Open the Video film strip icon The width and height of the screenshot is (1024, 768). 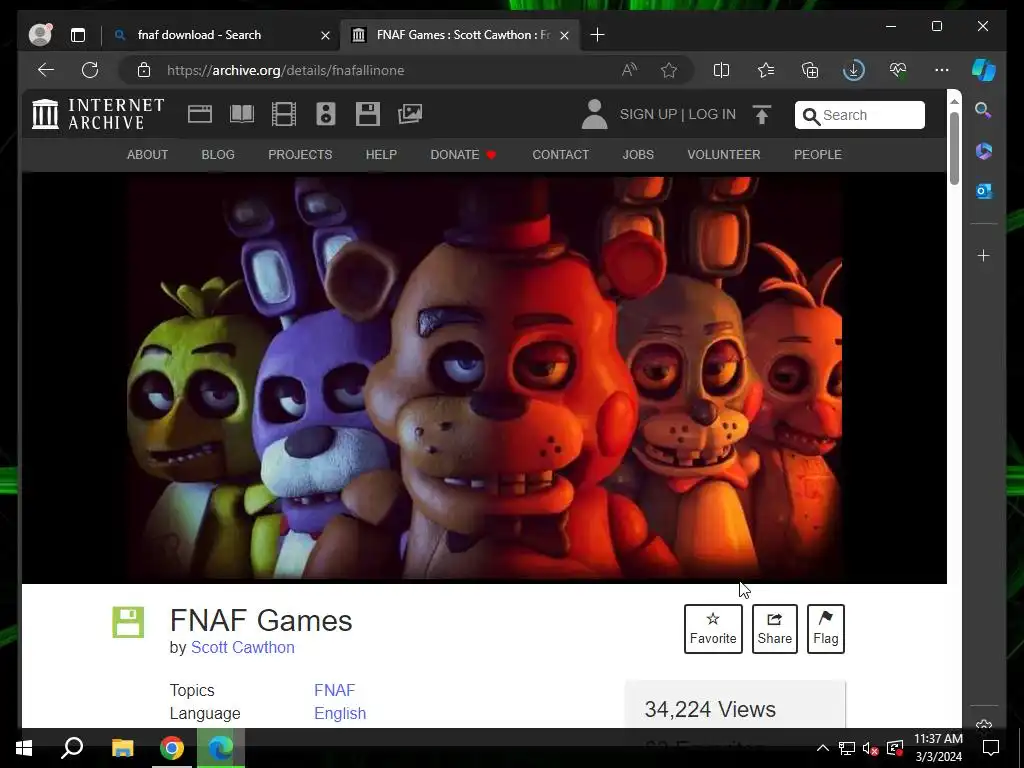click(x=284, y=114)
